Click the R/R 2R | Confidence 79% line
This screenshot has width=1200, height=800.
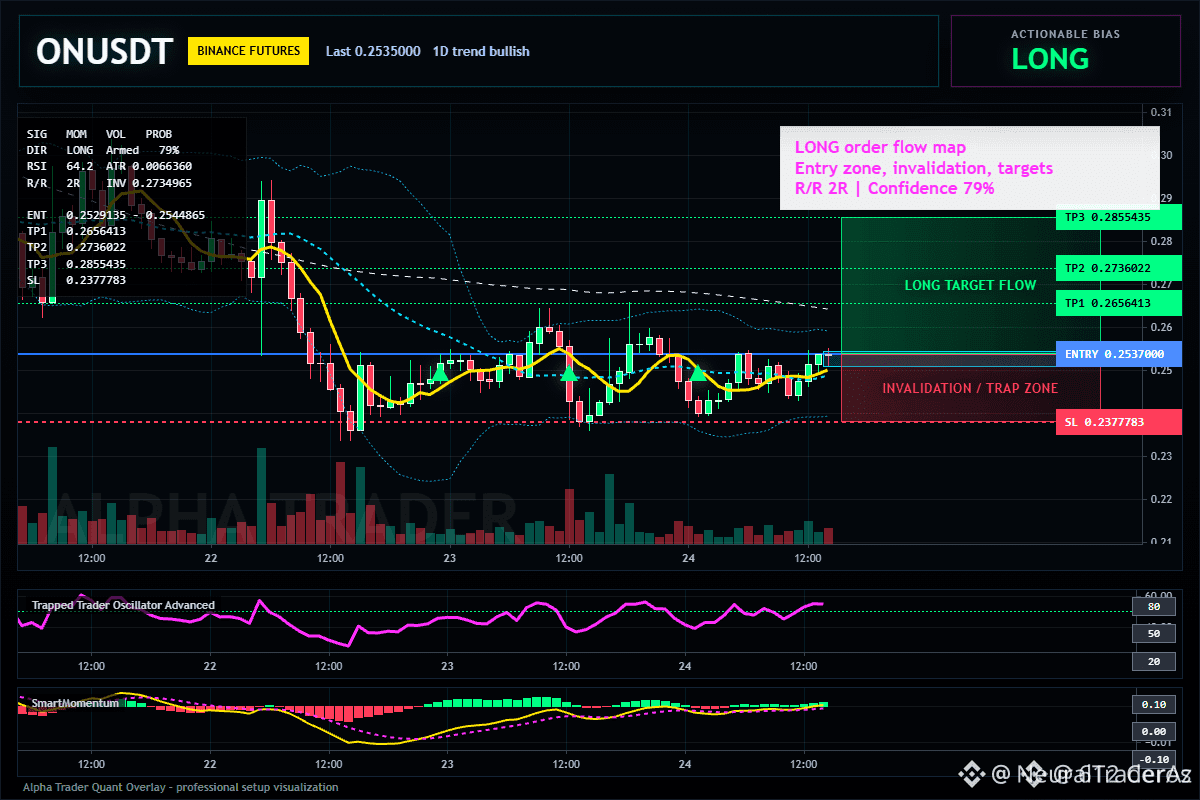(x=894, y=188)
